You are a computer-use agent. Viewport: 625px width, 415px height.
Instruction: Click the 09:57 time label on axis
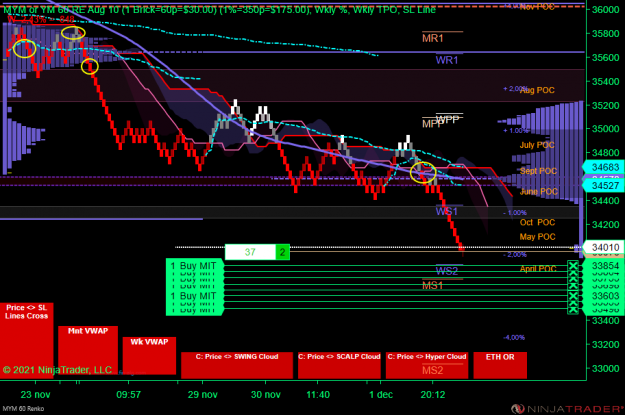coord(128,395)
